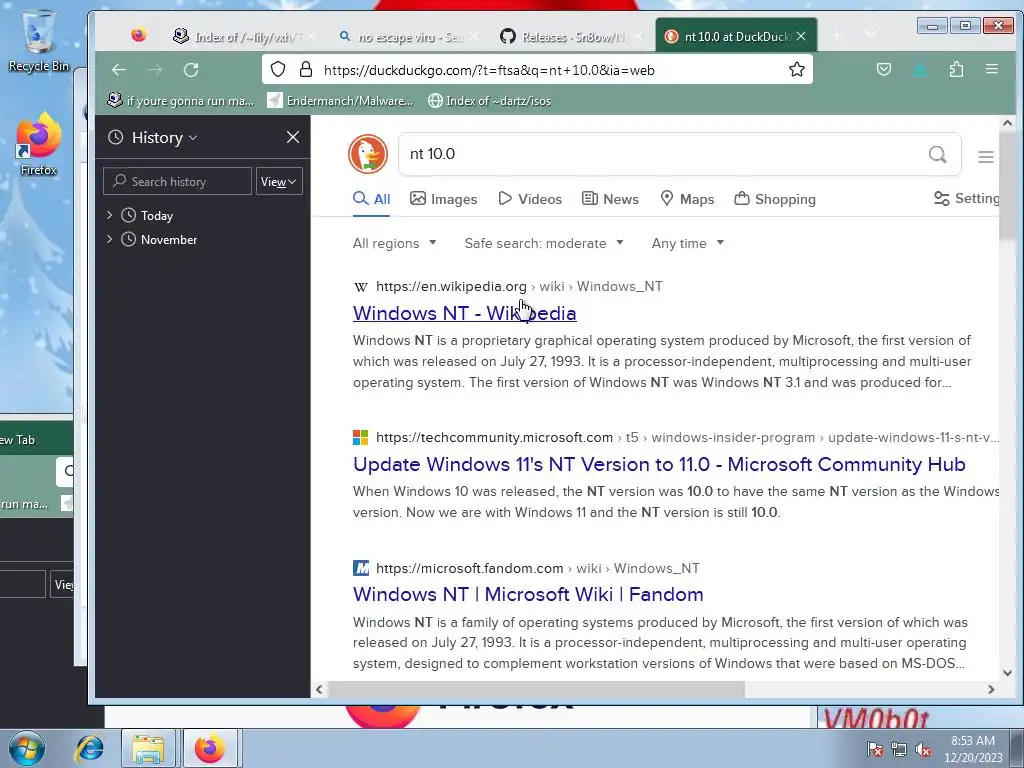Select the All results tab
This screenshot has width=1024, height=768.
[372, 199]
